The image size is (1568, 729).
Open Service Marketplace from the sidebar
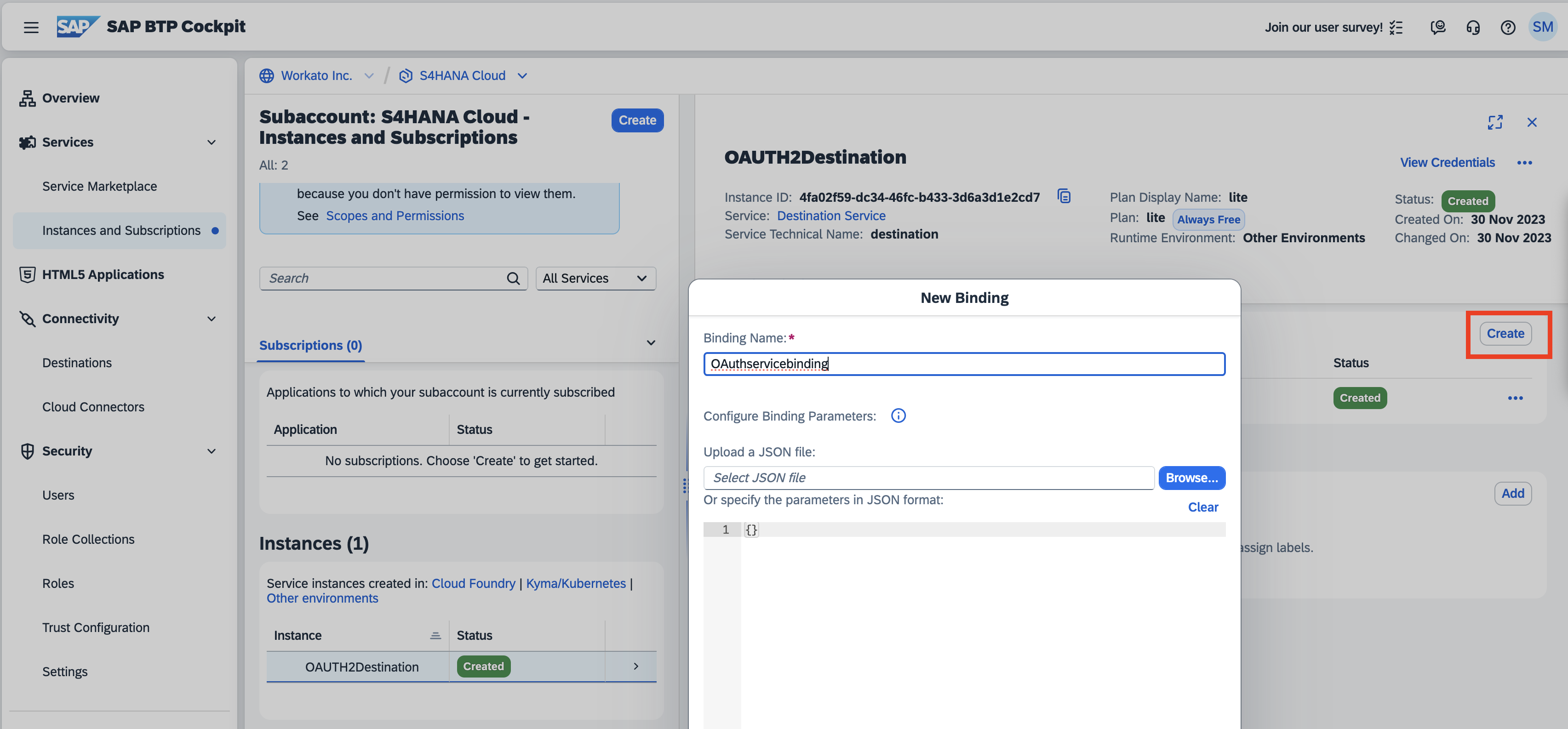(x=99, y=186)
